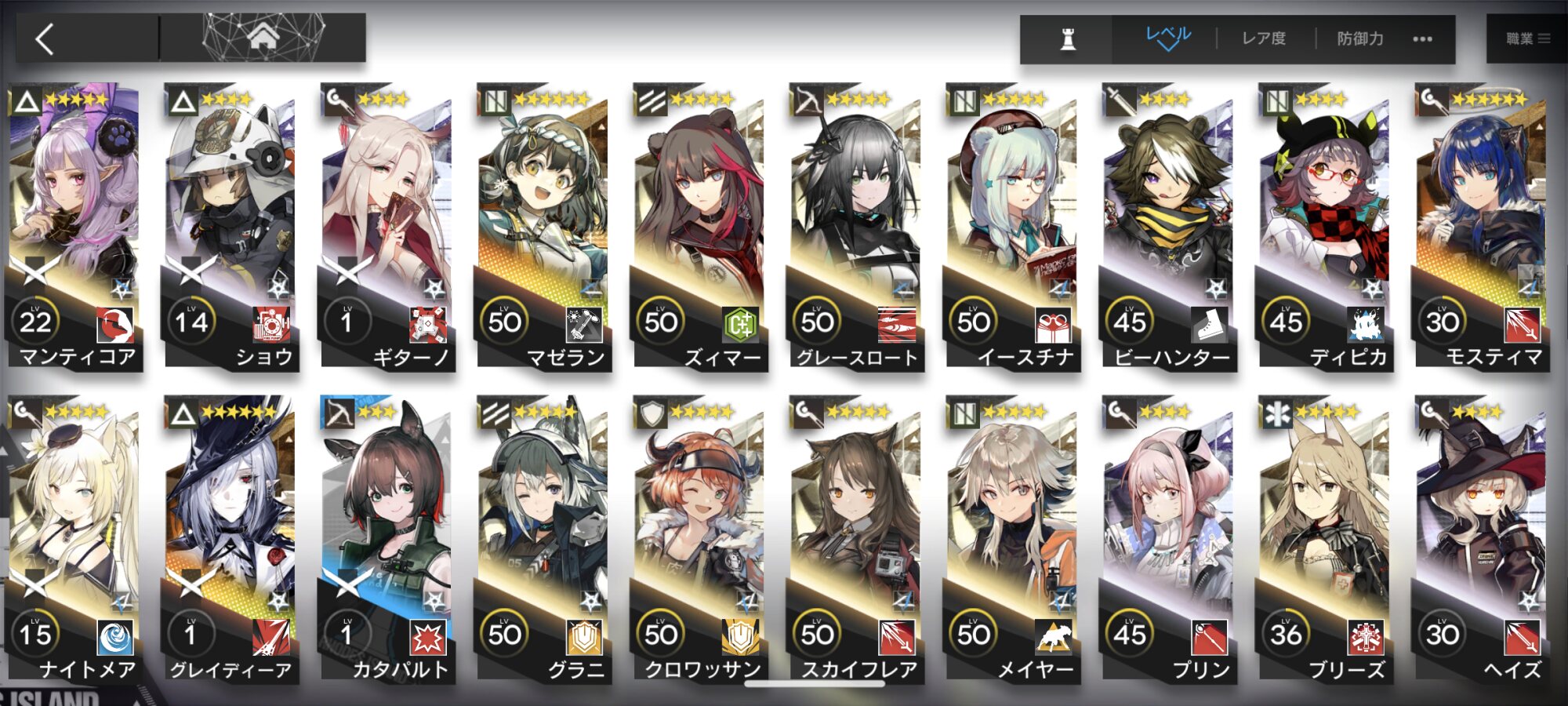Go back with the left arrow
The image size is (1568, 706).
(x=45, y=38)
